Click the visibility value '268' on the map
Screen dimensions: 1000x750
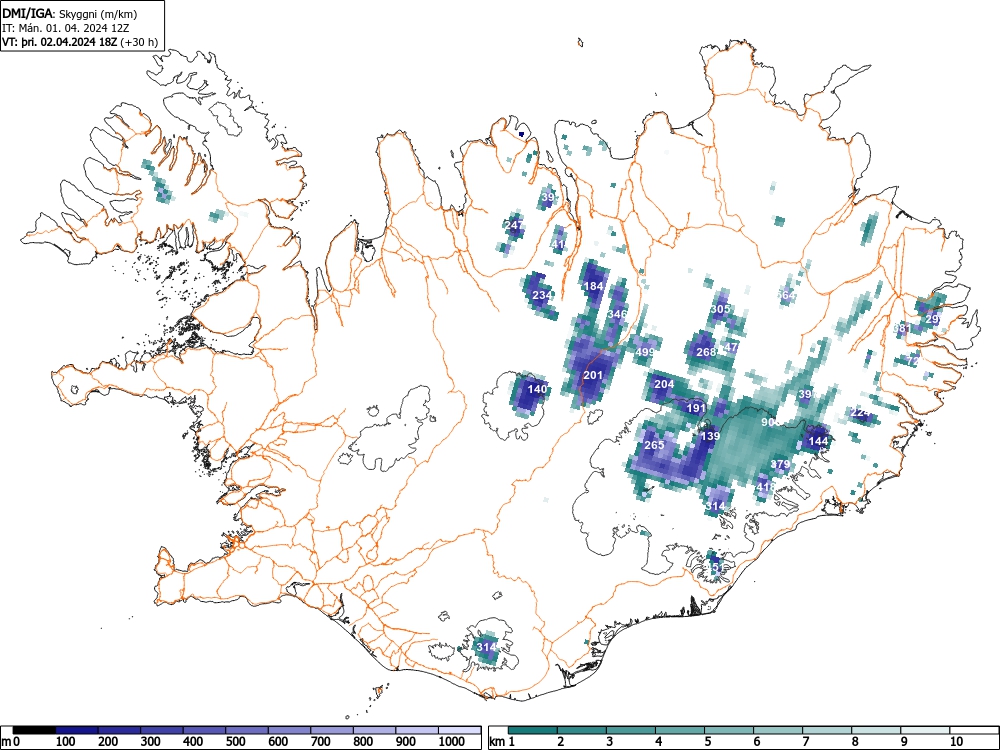[x=706, y=352]
